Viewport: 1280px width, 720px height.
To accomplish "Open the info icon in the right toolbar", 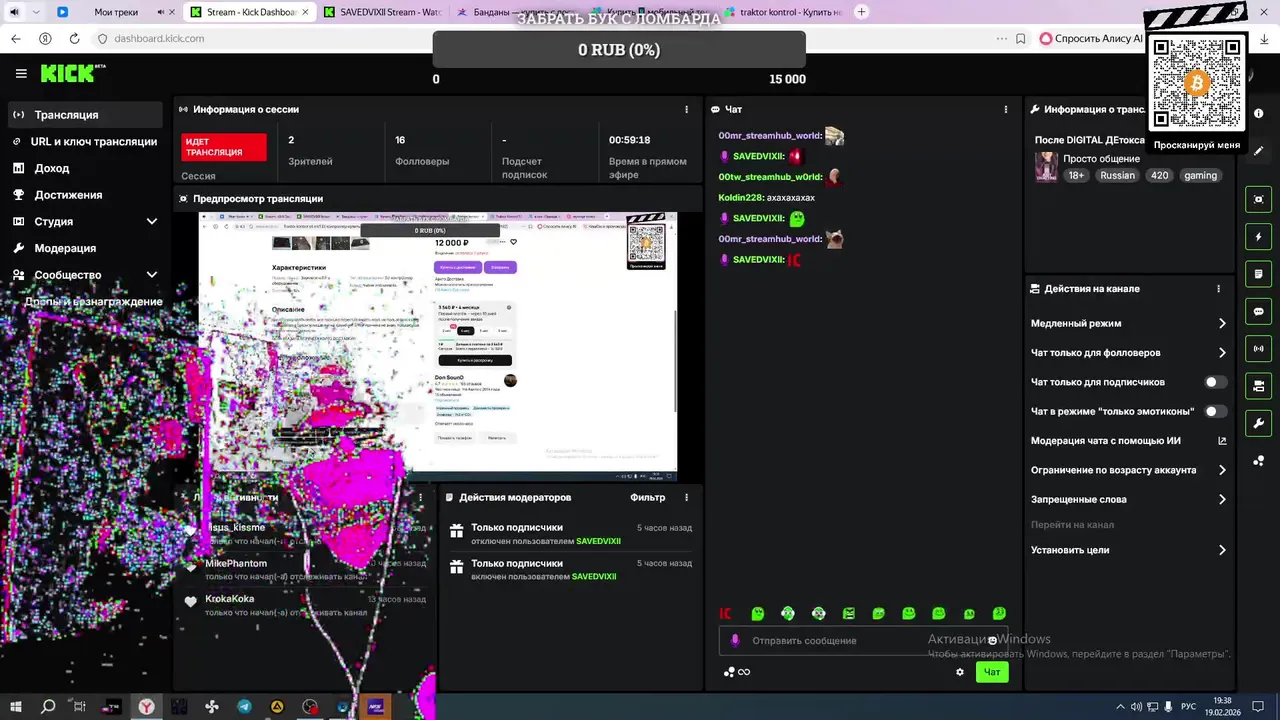I will 1258,113.
